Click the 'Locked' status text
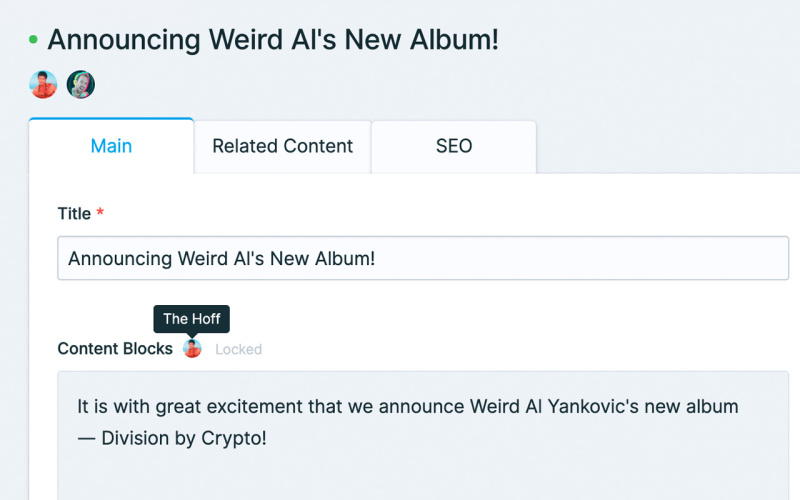Image resolution: width=800 pixels, height=500 pixels. click(238, 350)
